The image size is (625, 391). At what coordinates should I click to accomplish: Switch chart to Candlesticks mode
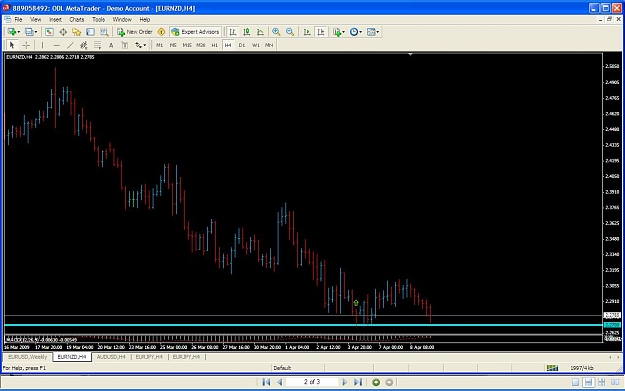click(247, 32)
